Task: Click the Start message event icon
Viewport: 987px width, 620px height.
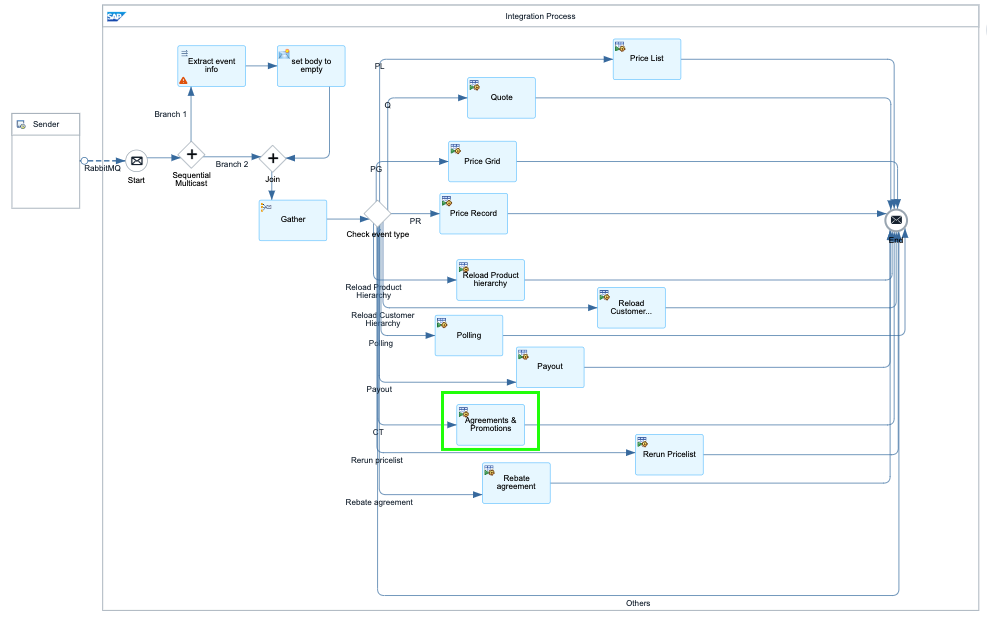Action: 136,160
